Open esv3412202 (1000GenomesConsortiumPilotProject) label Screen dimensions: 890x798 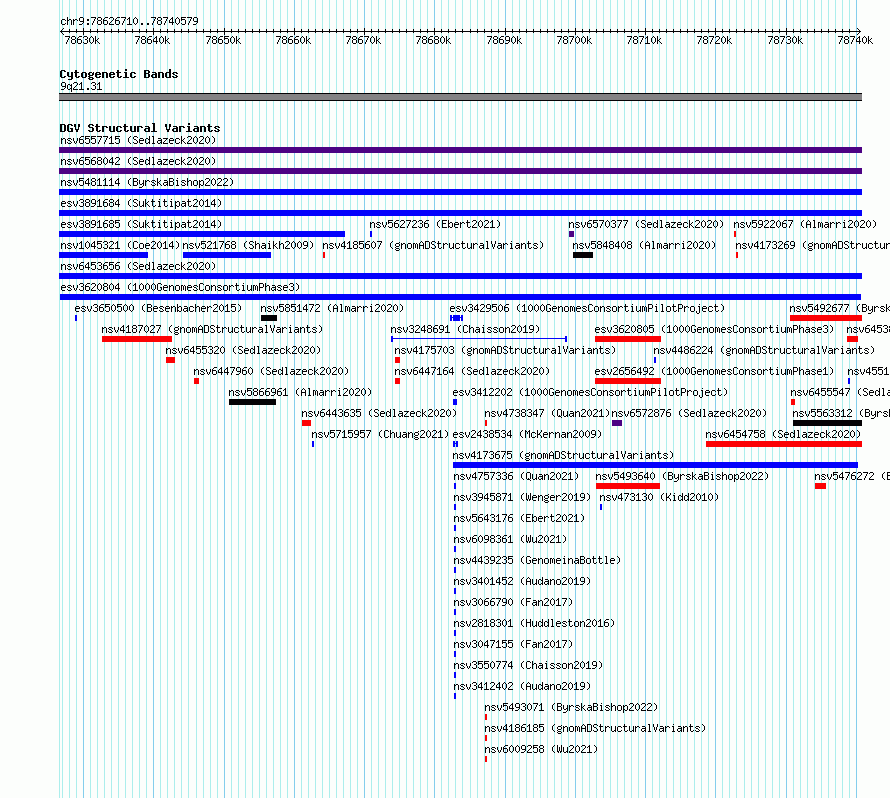tap(590, 392)
